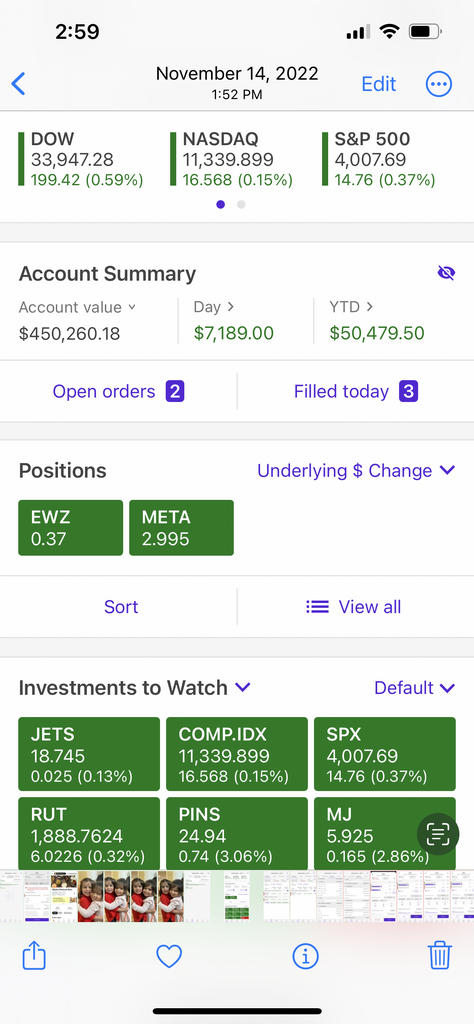
Task: Open the Underlying $ Change dropdown
Action: click(x=356, y=471)
